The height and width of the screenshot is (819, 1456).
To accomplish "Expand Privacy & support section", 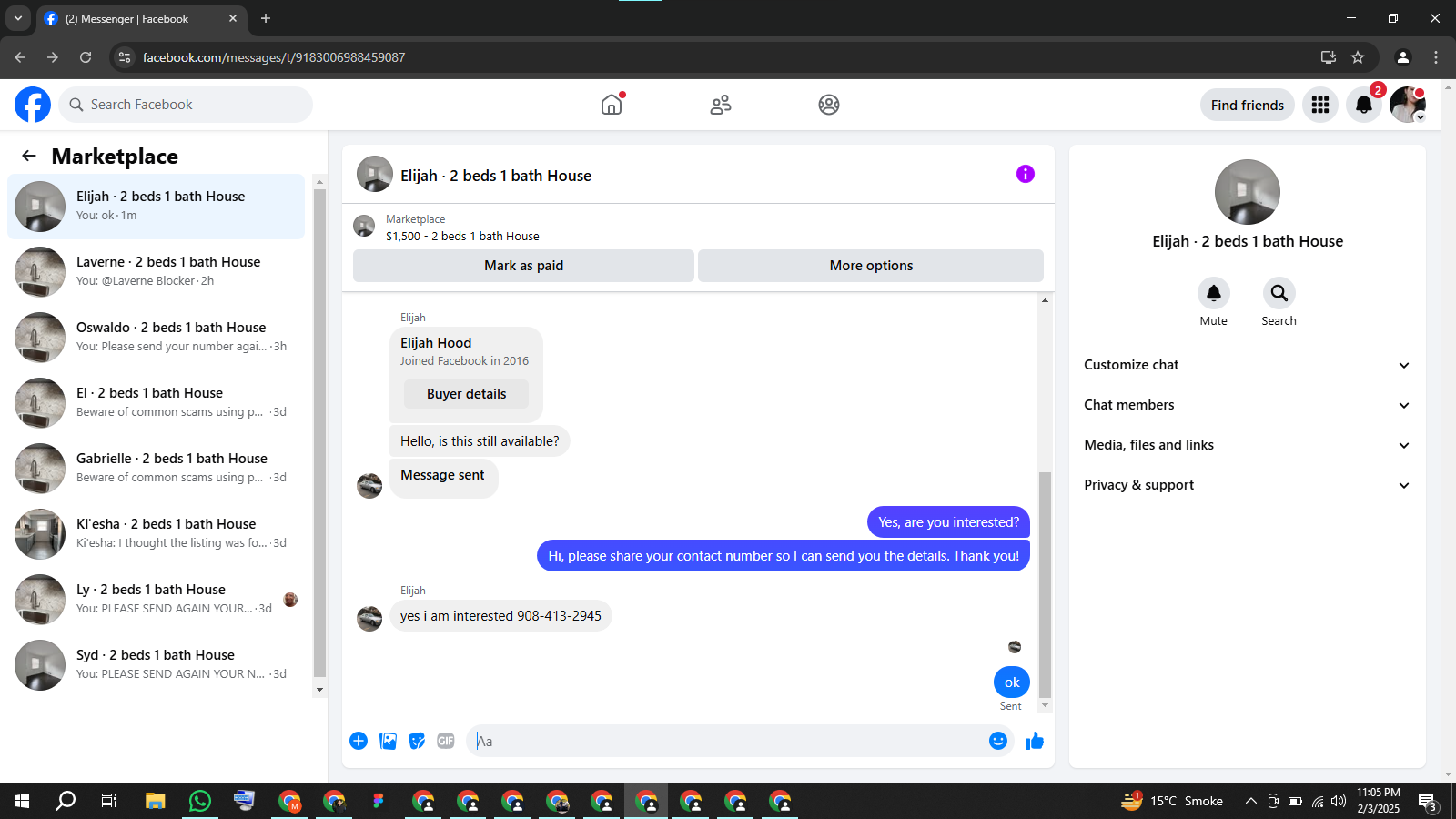I will [1248, 485].
